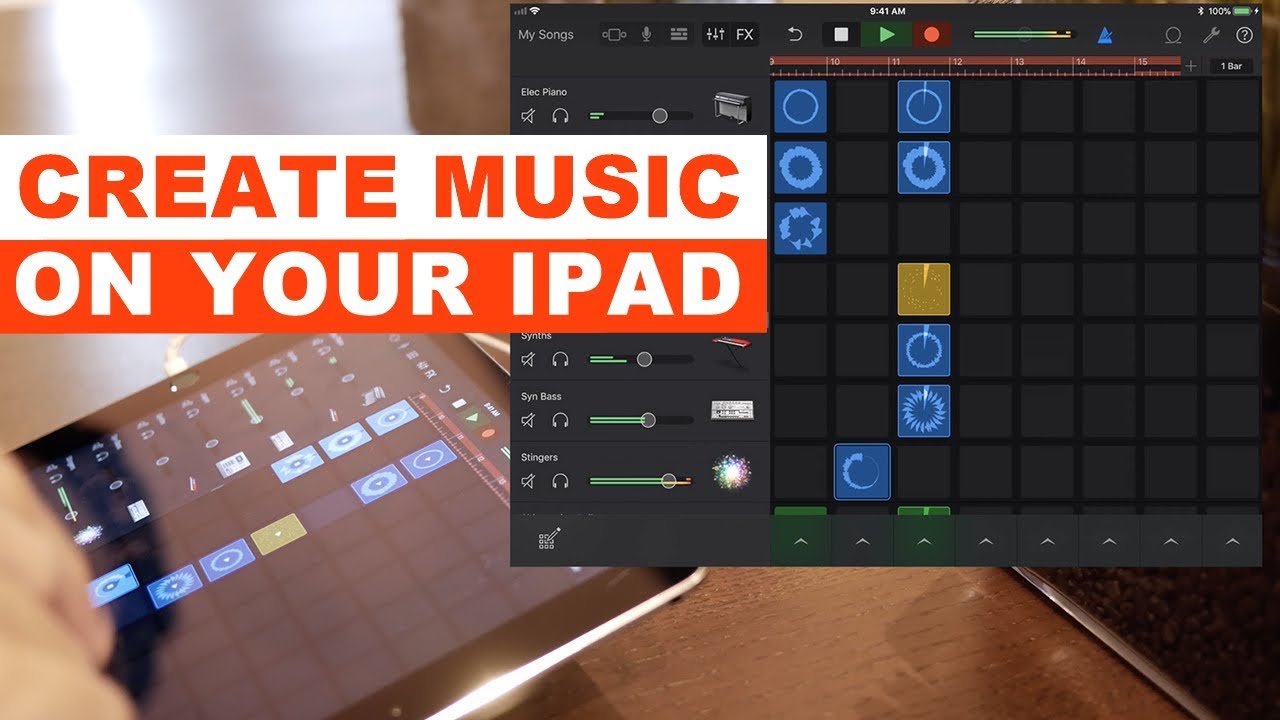This screenshot has width=1280, height=720.
Task: Open the track controls mixer icon
Action: pyautogui.click(x=715, y=34)
